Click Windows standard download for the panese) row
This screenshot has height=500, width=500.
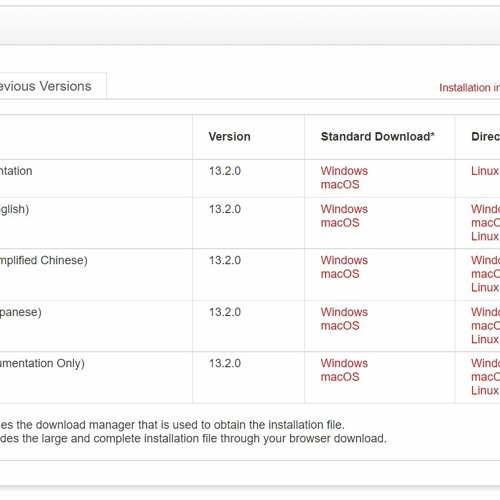point(344,312)
